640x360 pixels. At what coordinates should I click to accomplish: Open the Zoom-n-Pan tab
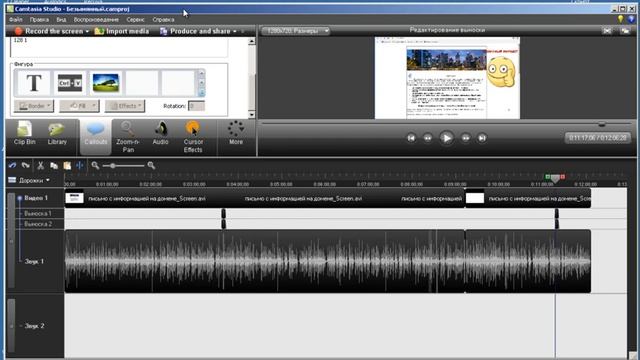pyautogui.click(x=128, y=137)
